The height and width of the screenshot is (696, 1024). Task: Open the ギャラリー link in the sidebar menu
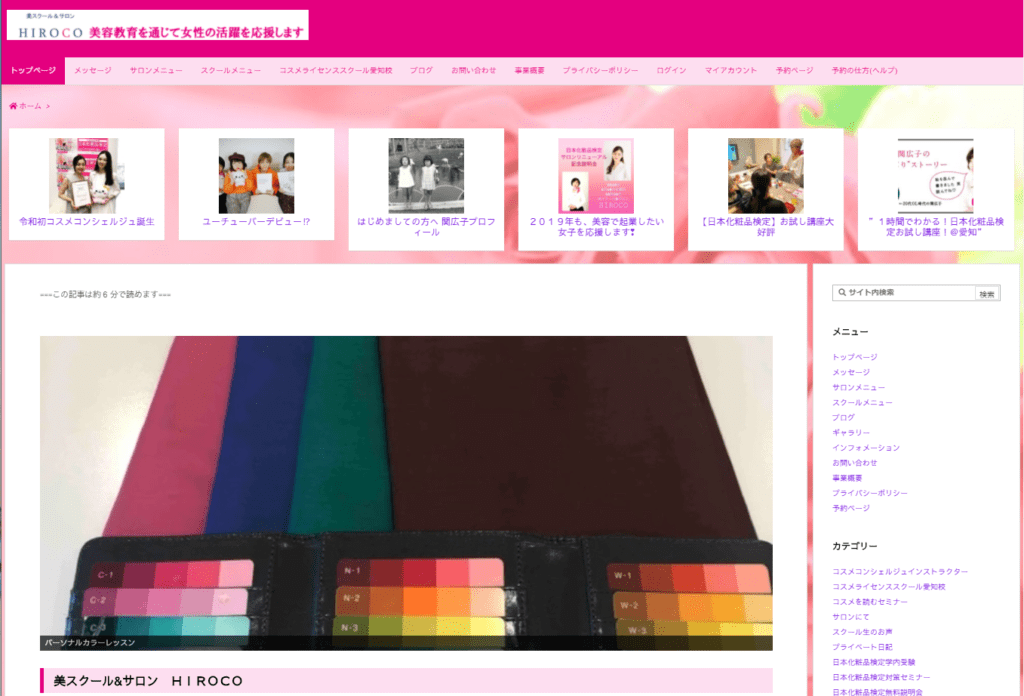click(851, 433)
